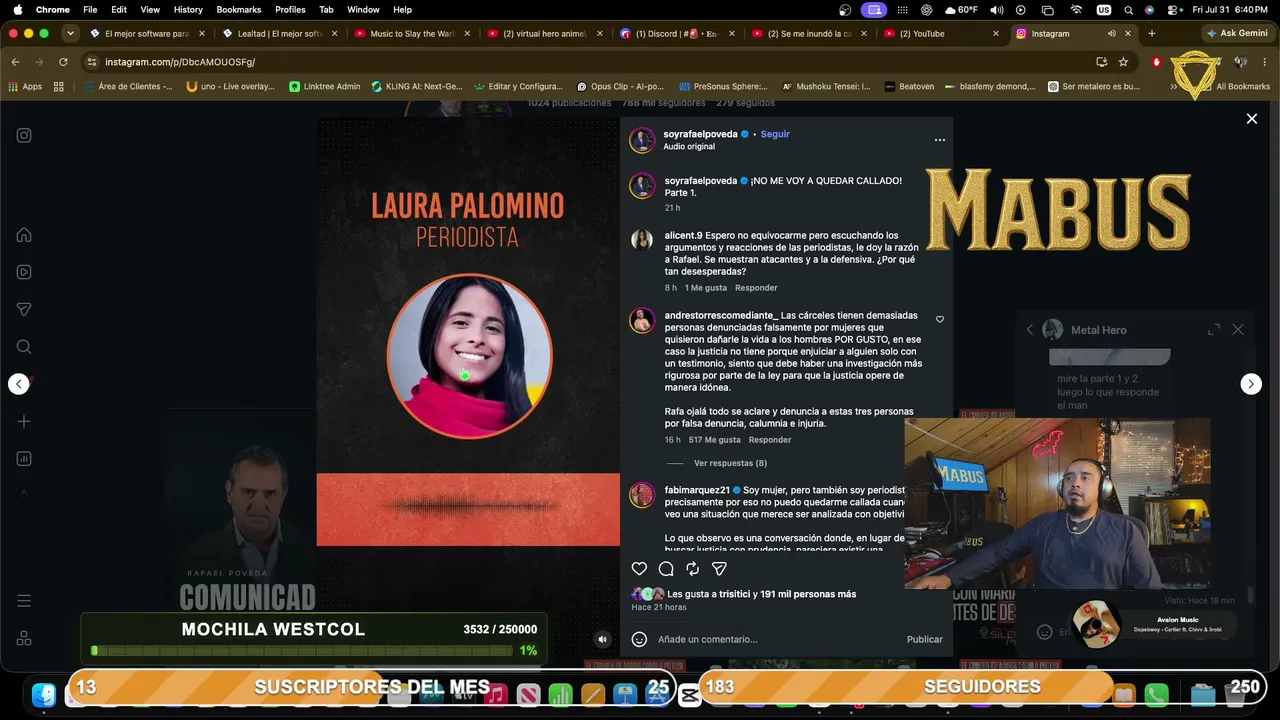Like the andrestorrescomediante_ comment
Screen dimensions: 1280x720
point(940,320)
